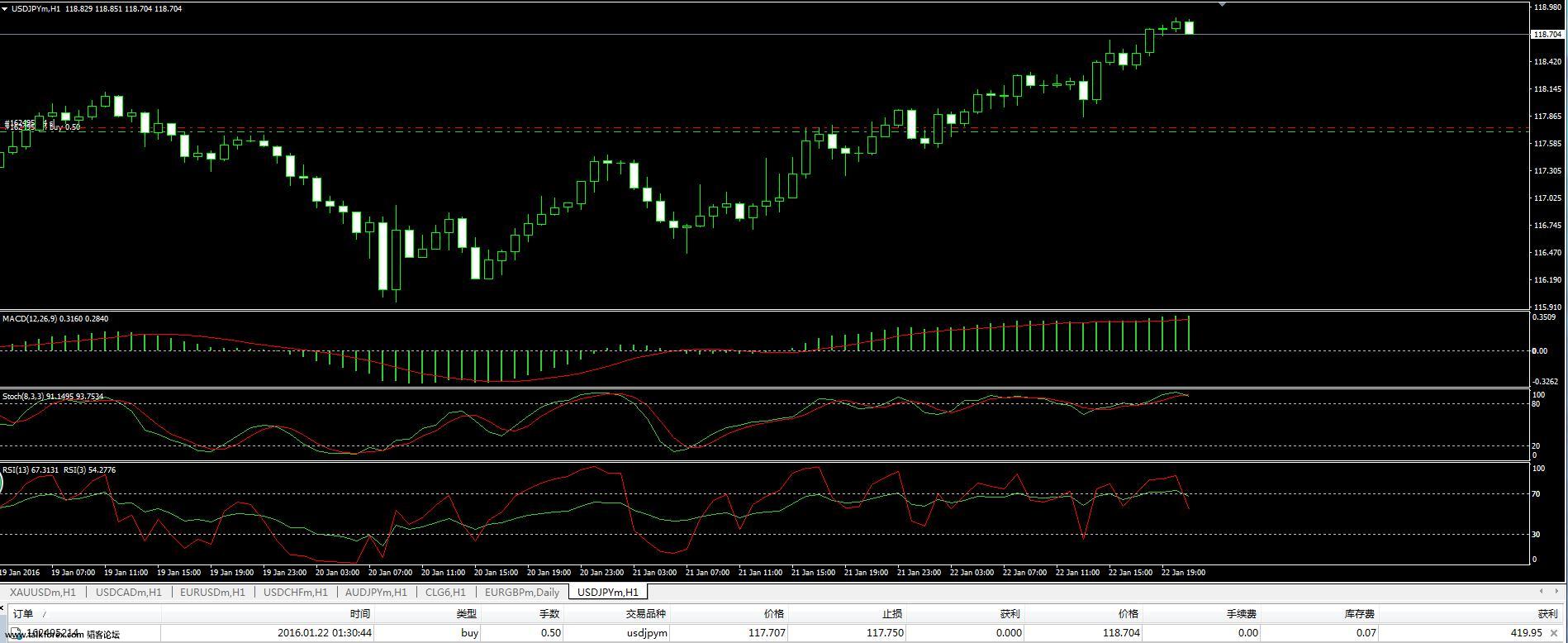Click the order type cell buy
1568x643 pixels.
(x=469, y=633)
